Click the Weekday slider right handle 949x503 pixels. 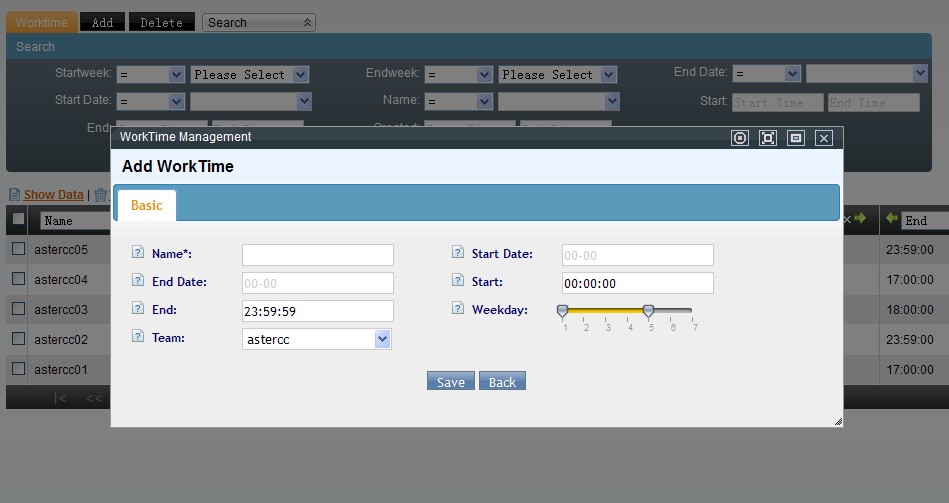[x=648, y=311]
